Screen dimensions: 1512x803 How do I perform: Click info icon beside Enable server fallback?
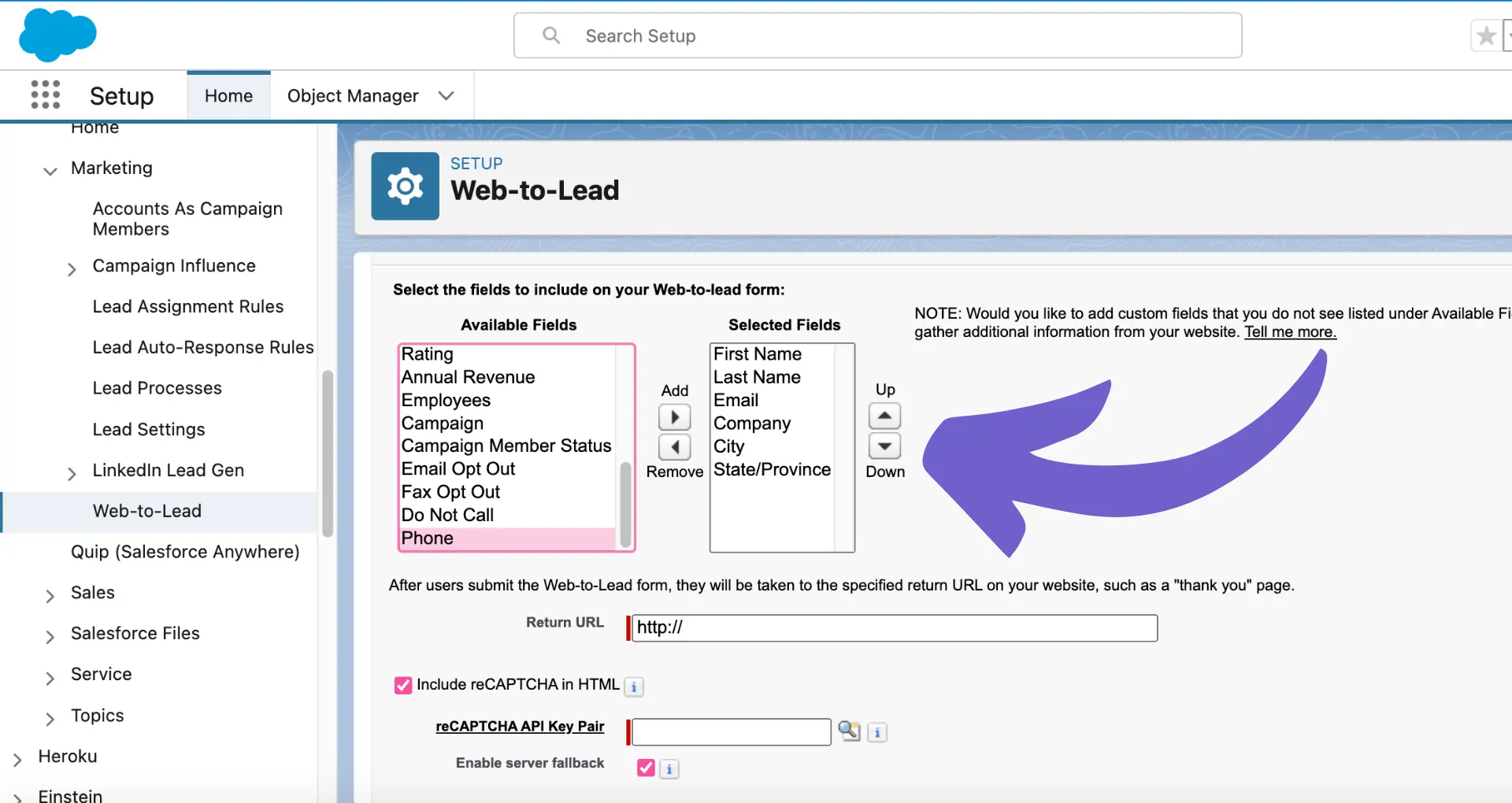coord(669,768)
